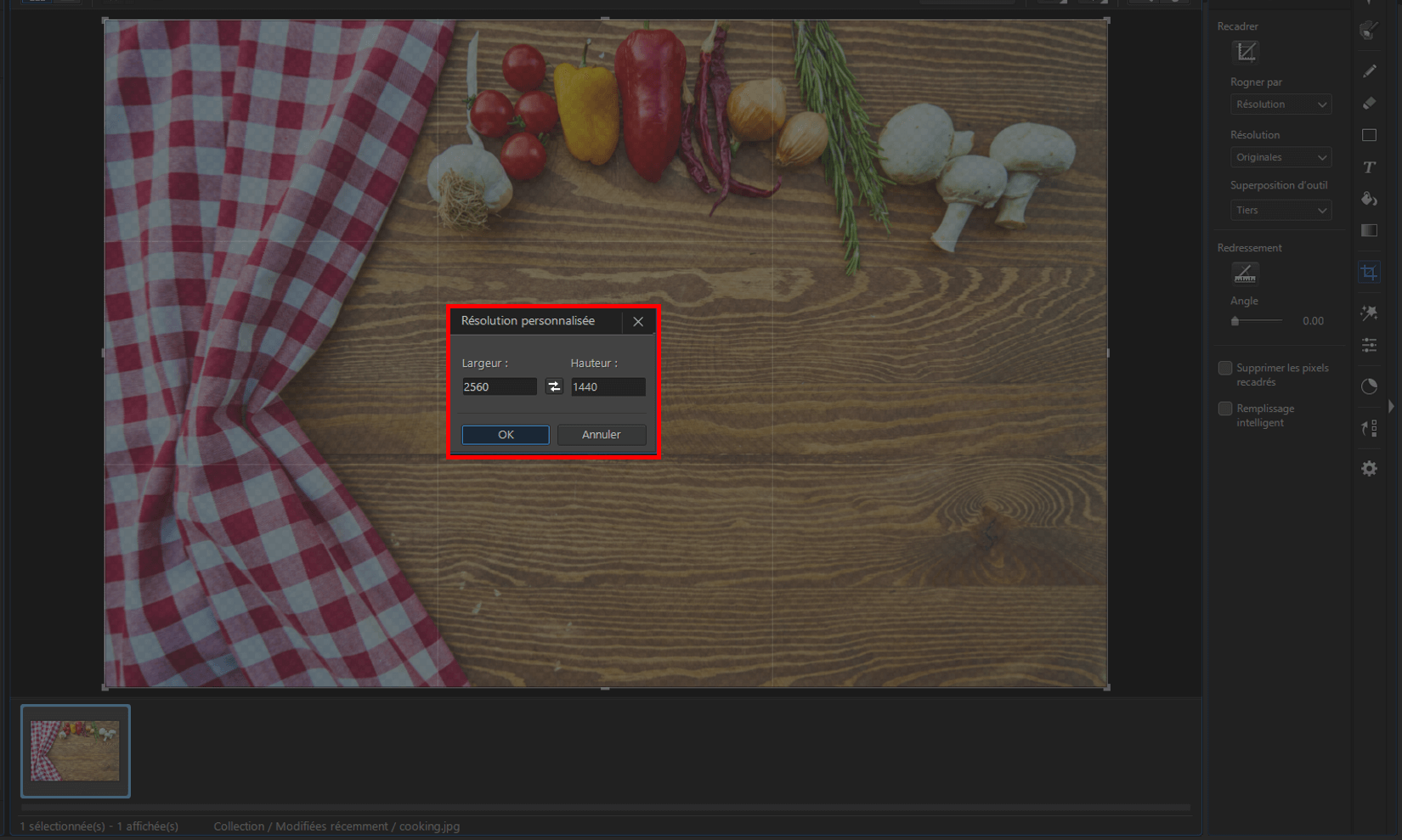
Task: Tick the Remplissage intelligent checkbox
Action: [x=1225, y=409]
